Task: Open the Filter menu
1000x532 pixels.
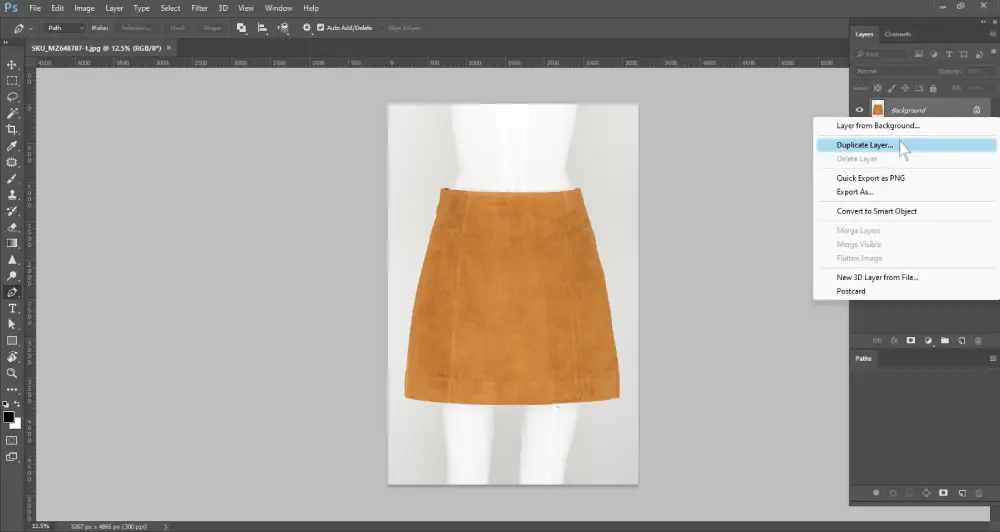Action: pyautogui.click(x=200, y=8)
